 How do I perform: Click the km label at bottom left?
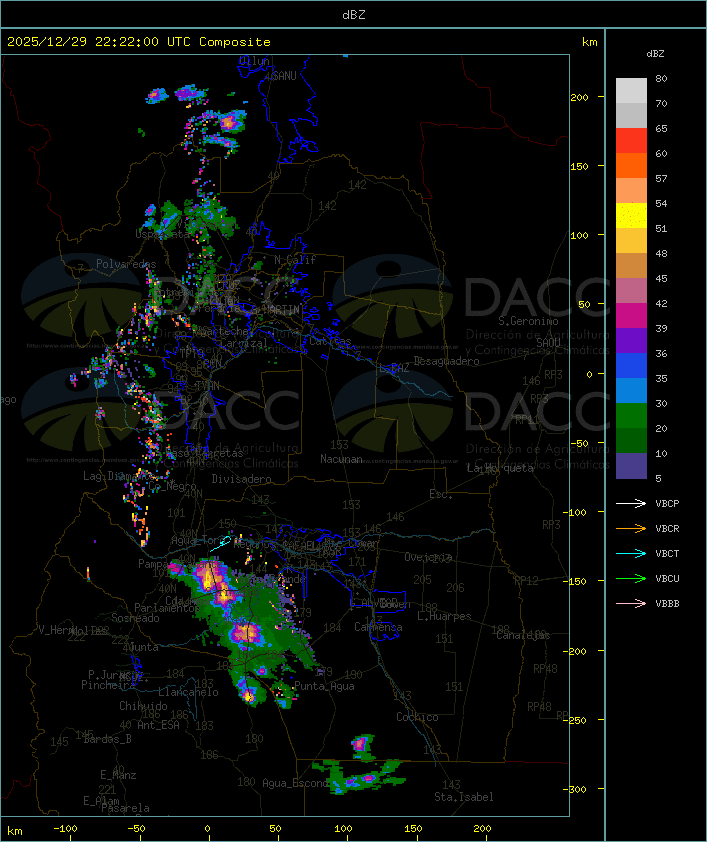14,831
